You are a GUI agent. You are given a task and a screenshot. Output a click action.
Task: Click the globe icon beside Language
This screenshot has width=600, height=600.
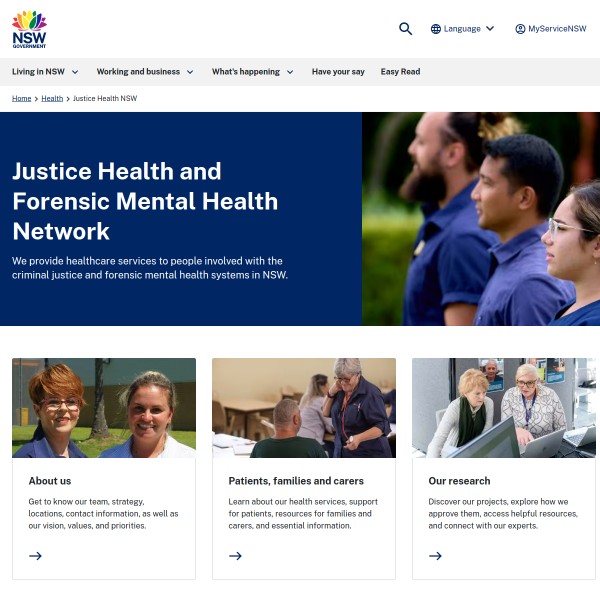(x=435, y=29)
